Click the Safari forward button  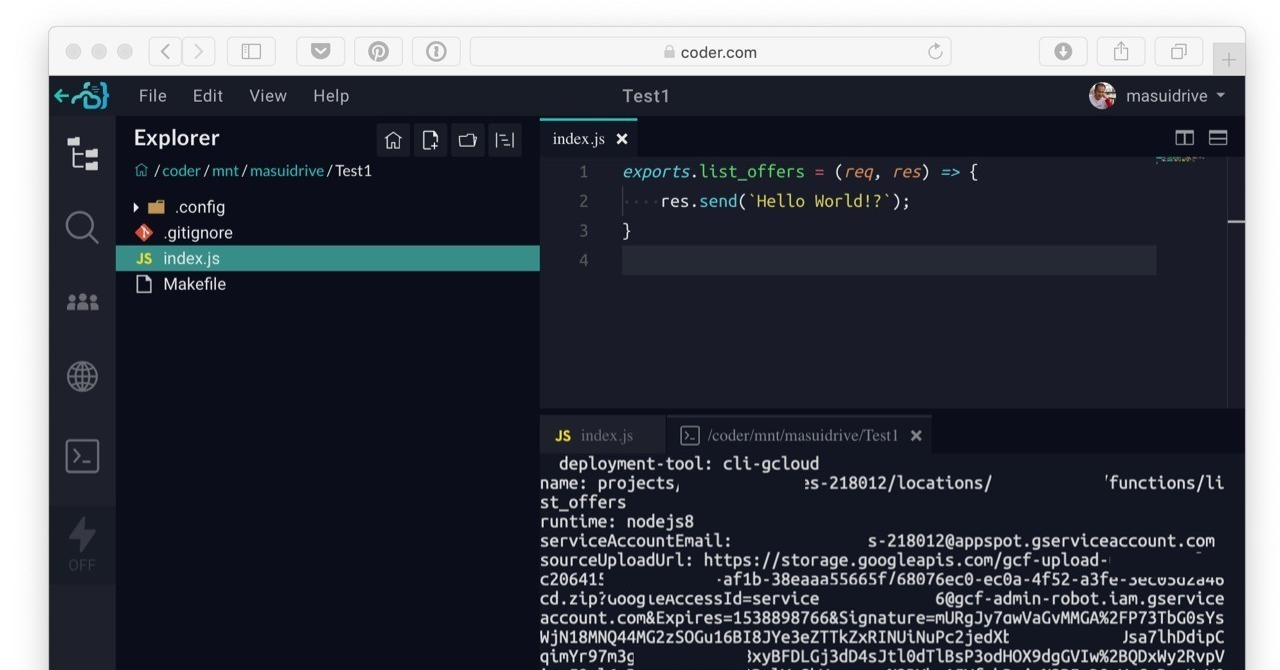[198, 51]
